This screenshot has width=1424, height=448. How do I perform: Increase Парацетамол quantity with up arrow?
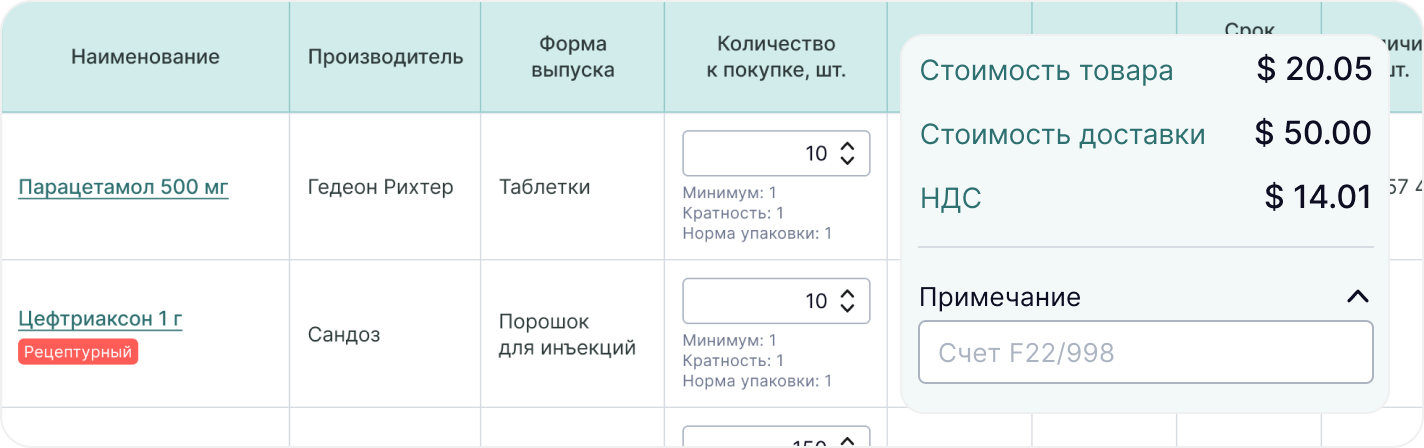(847, 147)
